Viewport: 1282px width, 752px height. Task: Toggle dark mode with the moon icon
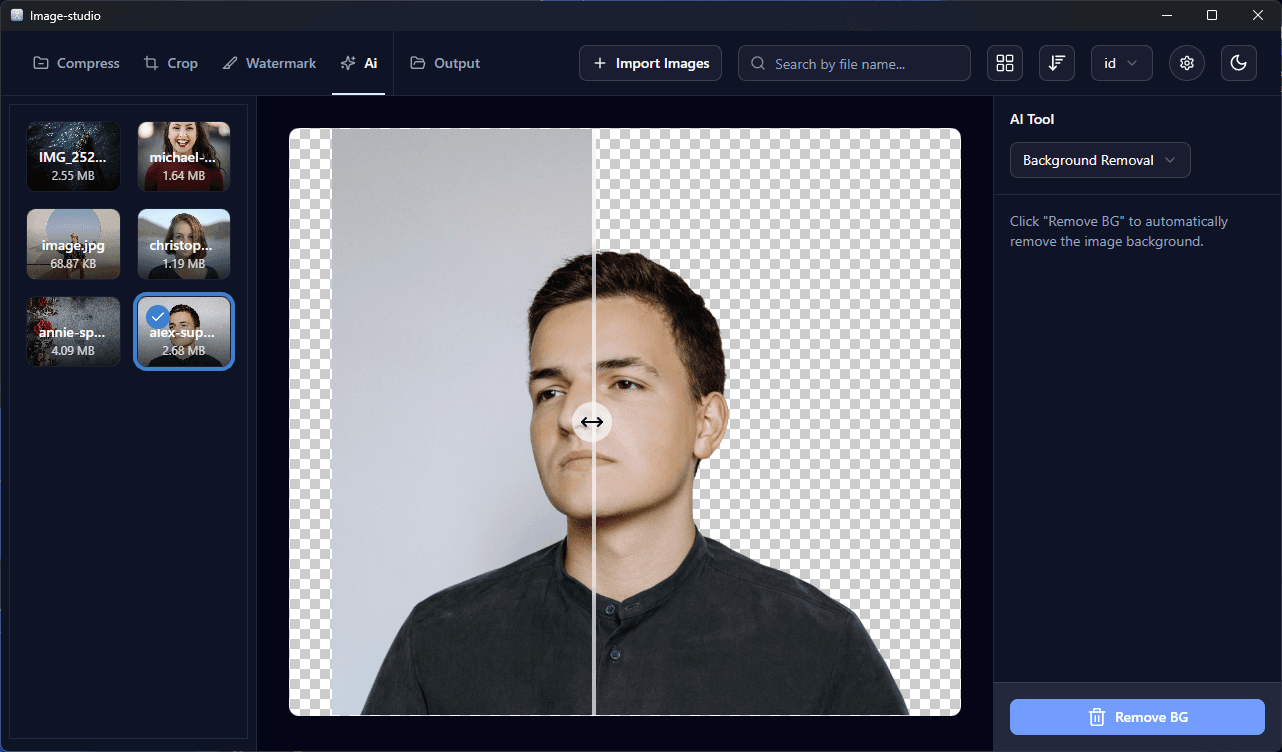pos(1238,63)
